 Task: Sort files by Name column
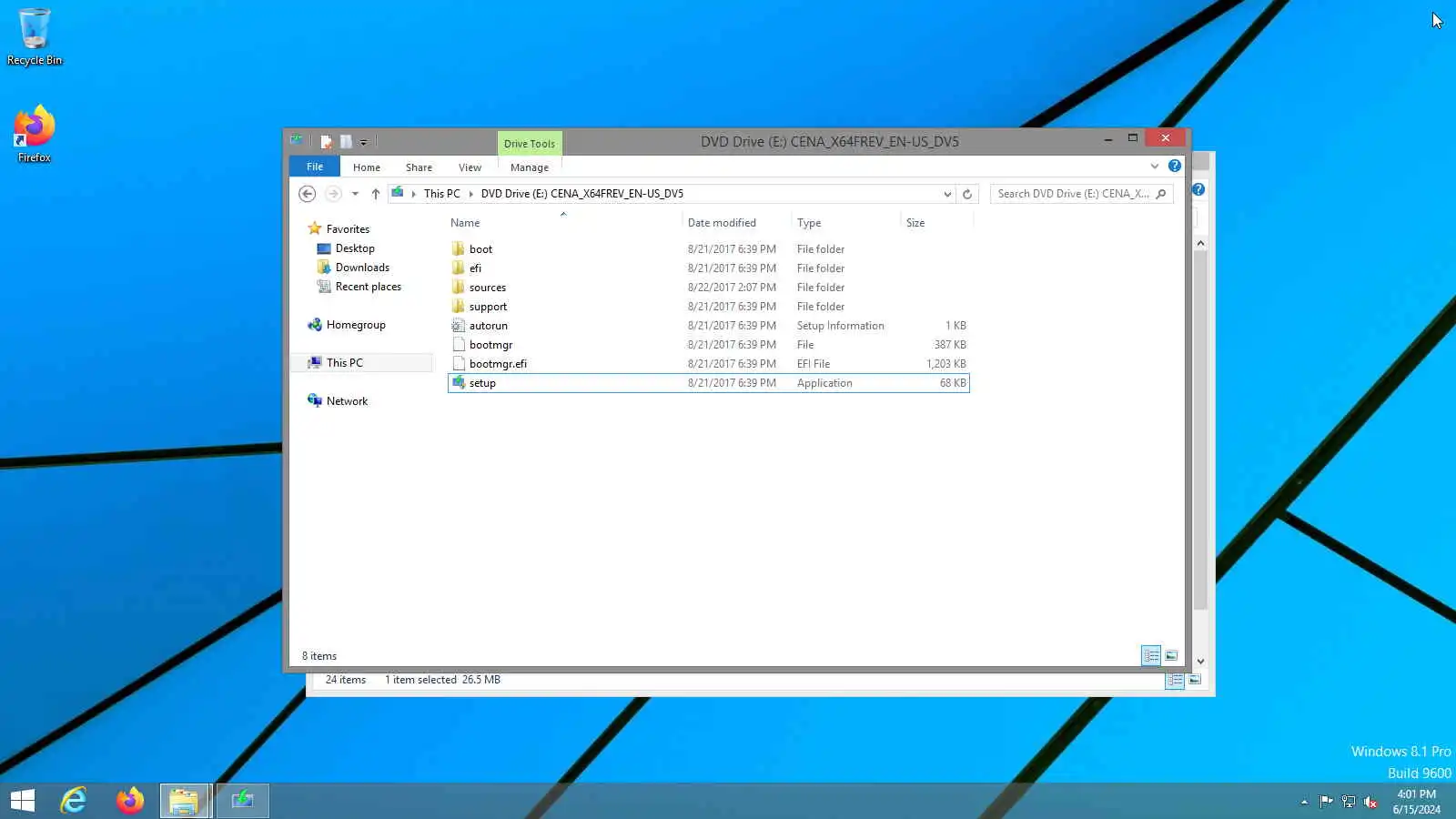tap(465, 223)
